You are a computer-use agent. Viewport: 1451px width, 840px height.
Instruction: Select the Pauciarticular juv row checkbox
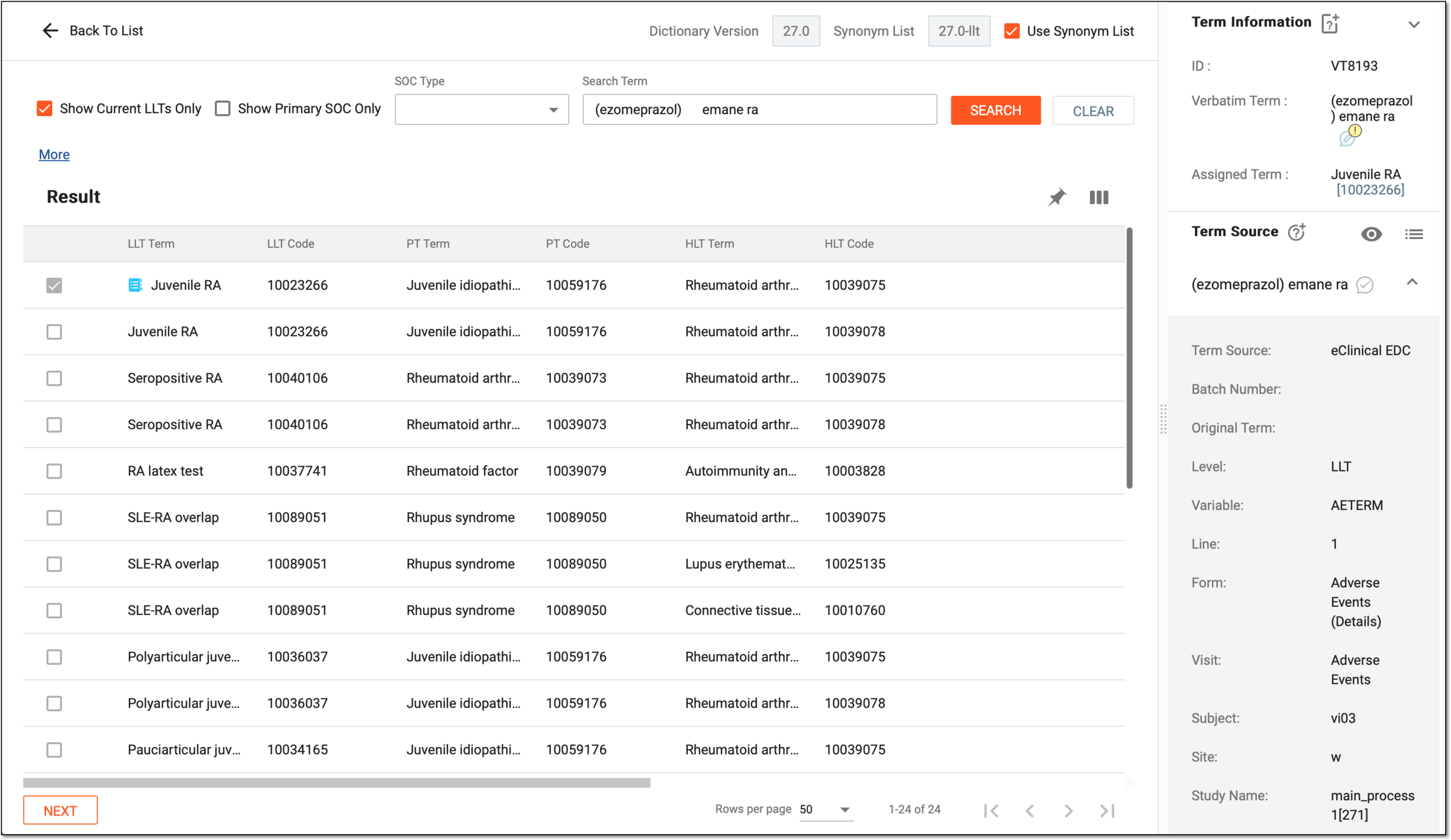pyautogui.click(x=54, y=750)
